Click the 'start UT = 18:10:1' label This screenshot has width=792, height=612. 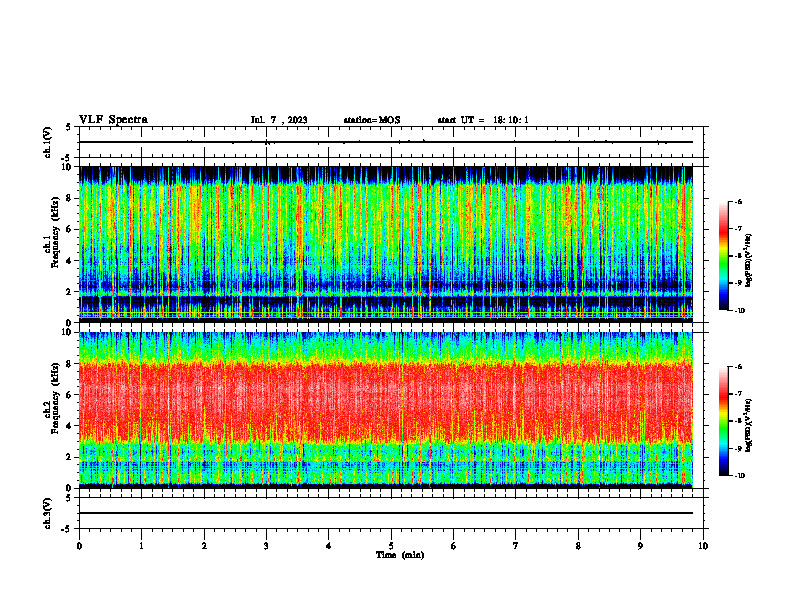click(483, 120)
